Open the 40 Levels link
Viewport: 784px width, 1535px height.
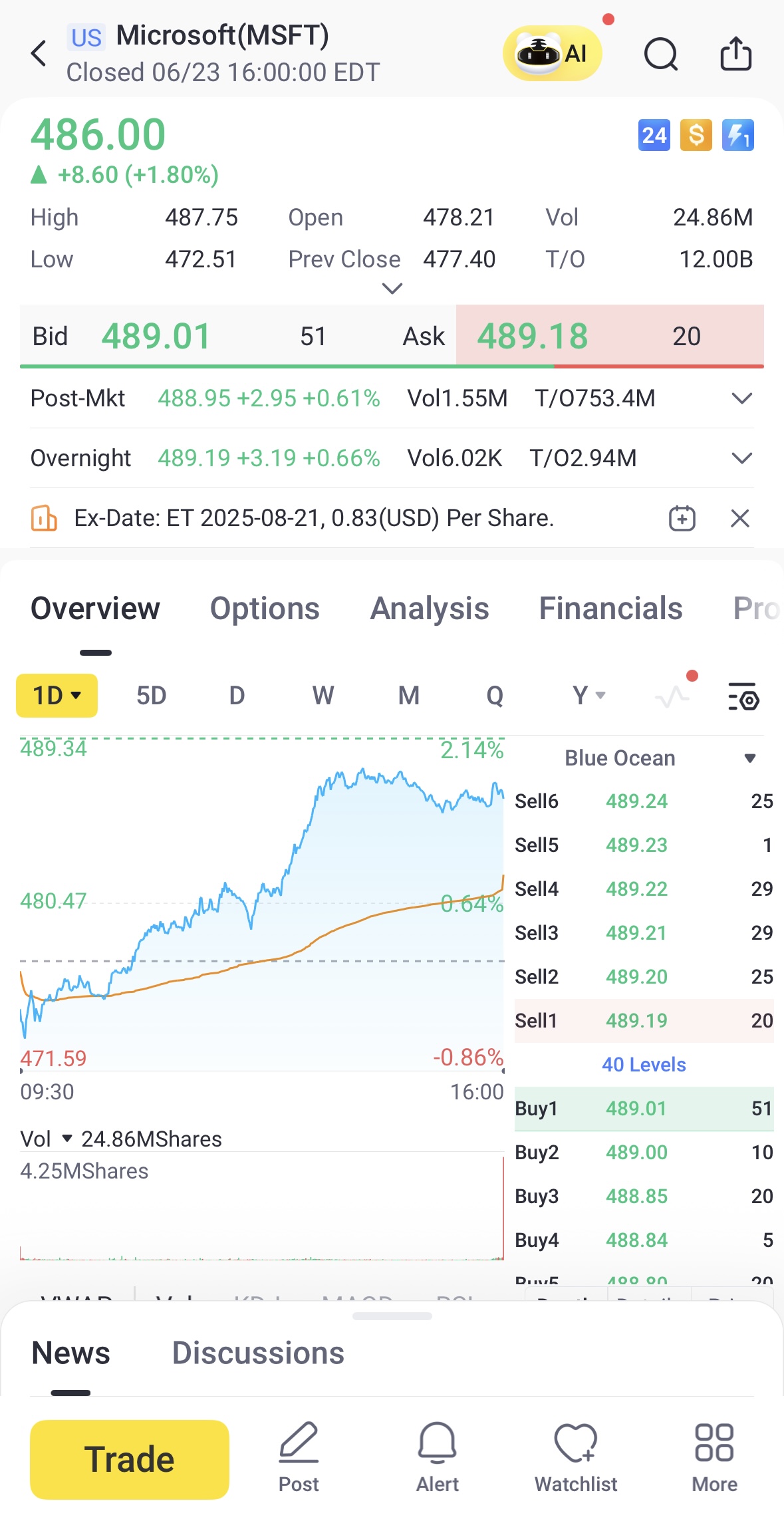(644, 1064)
